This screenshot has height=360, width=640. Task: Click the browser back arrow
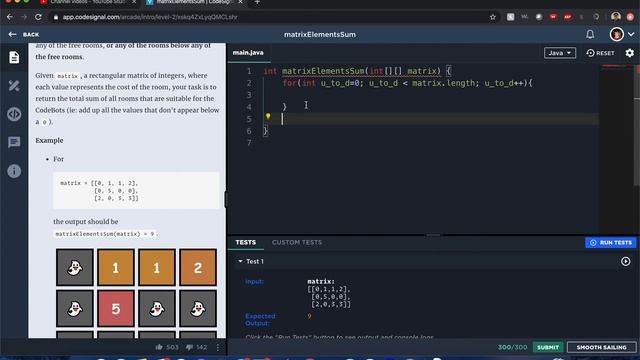[10, 17]
